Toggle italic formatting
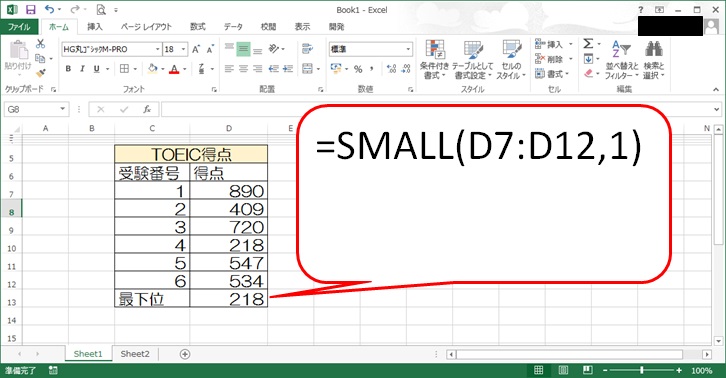726x378 pixels. (82, 69)
